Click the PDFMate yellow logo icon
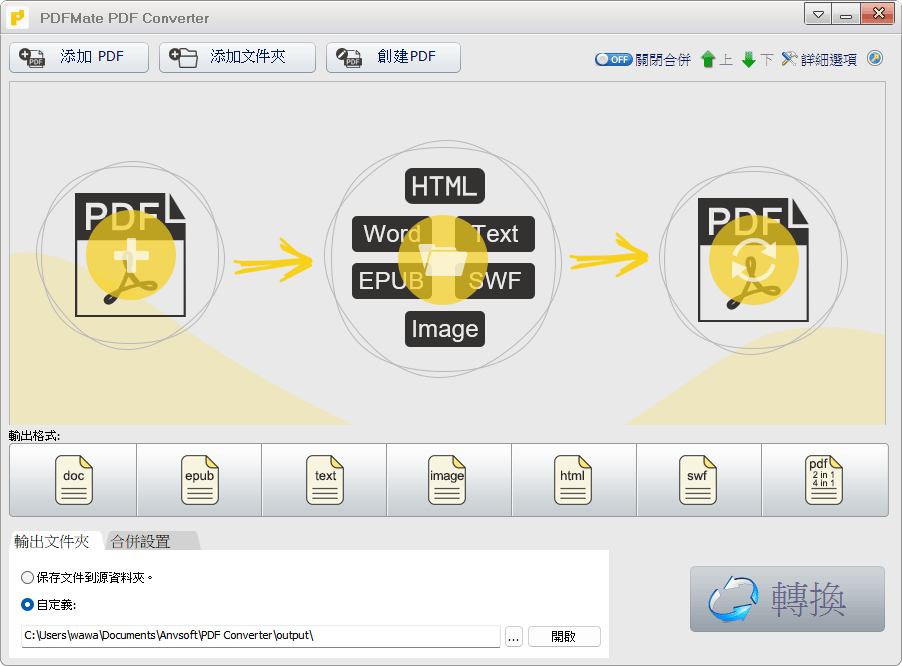The image size is (902, 666). click(x=18, y=18)
